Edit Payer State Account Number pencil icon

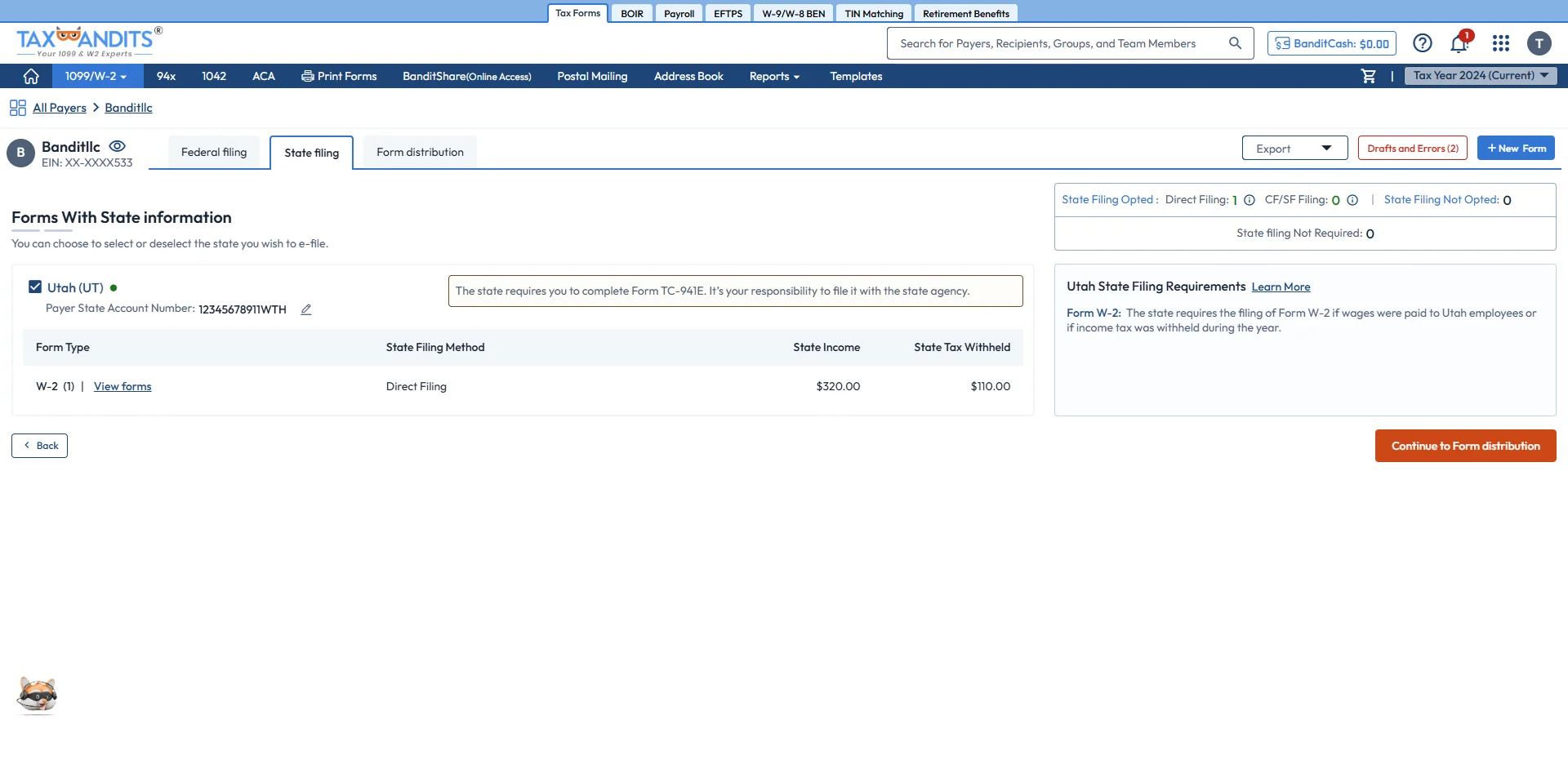(306, 309)
